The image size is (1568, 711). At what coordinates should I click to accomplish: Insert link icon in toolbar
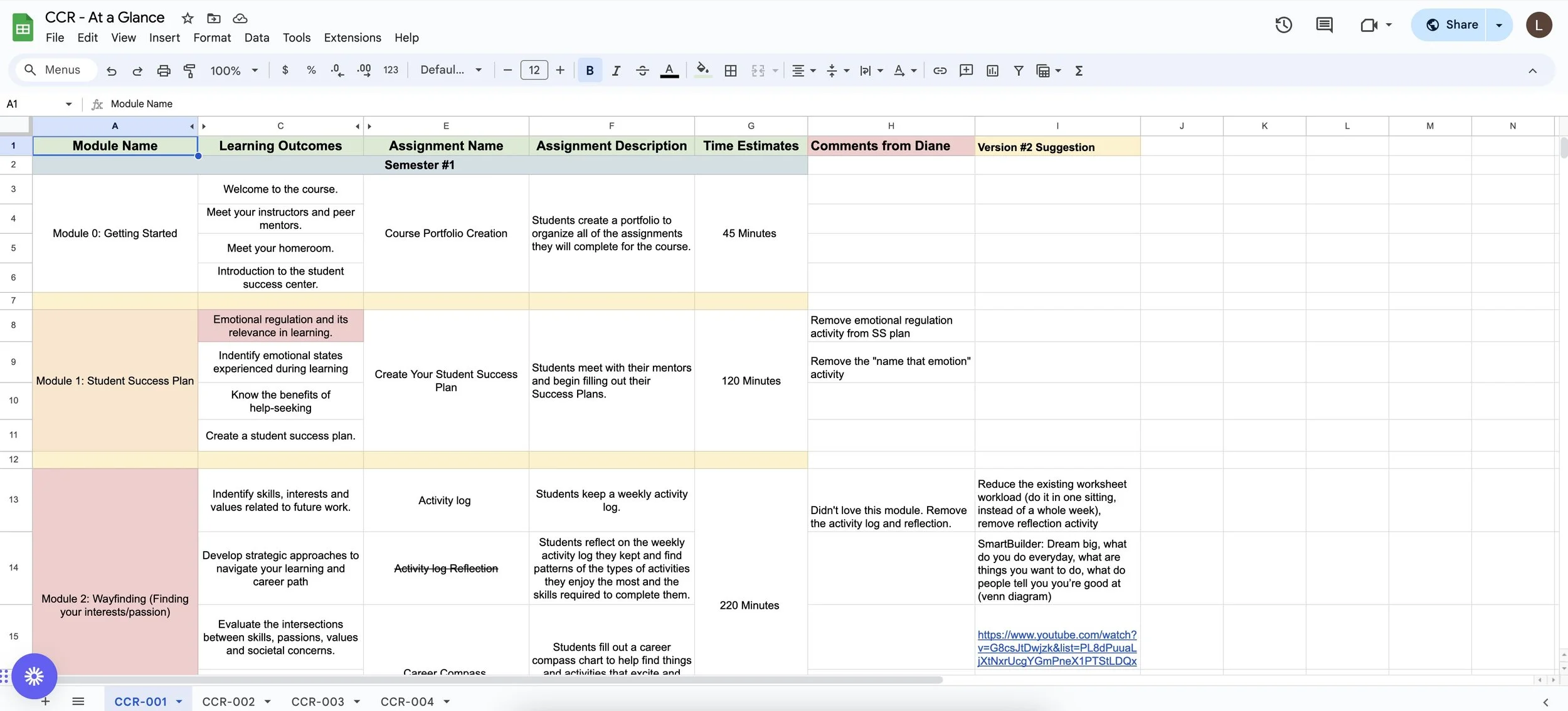coord(940,71)
